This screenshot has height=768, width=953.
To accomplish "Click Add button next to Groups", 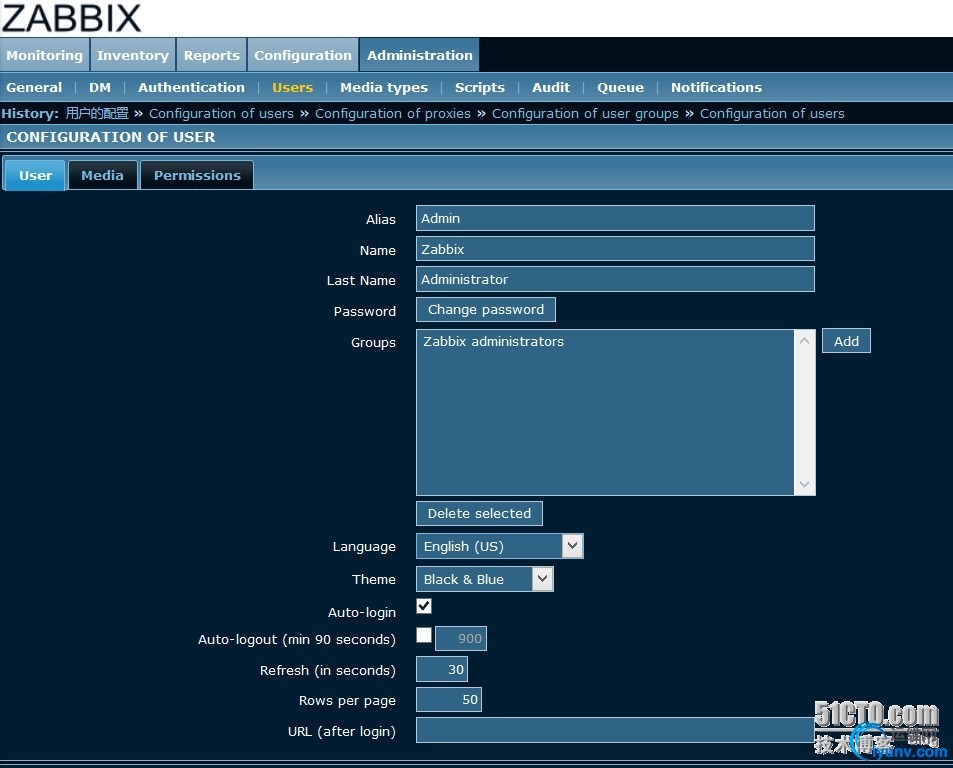I will [x=846, y=341].
